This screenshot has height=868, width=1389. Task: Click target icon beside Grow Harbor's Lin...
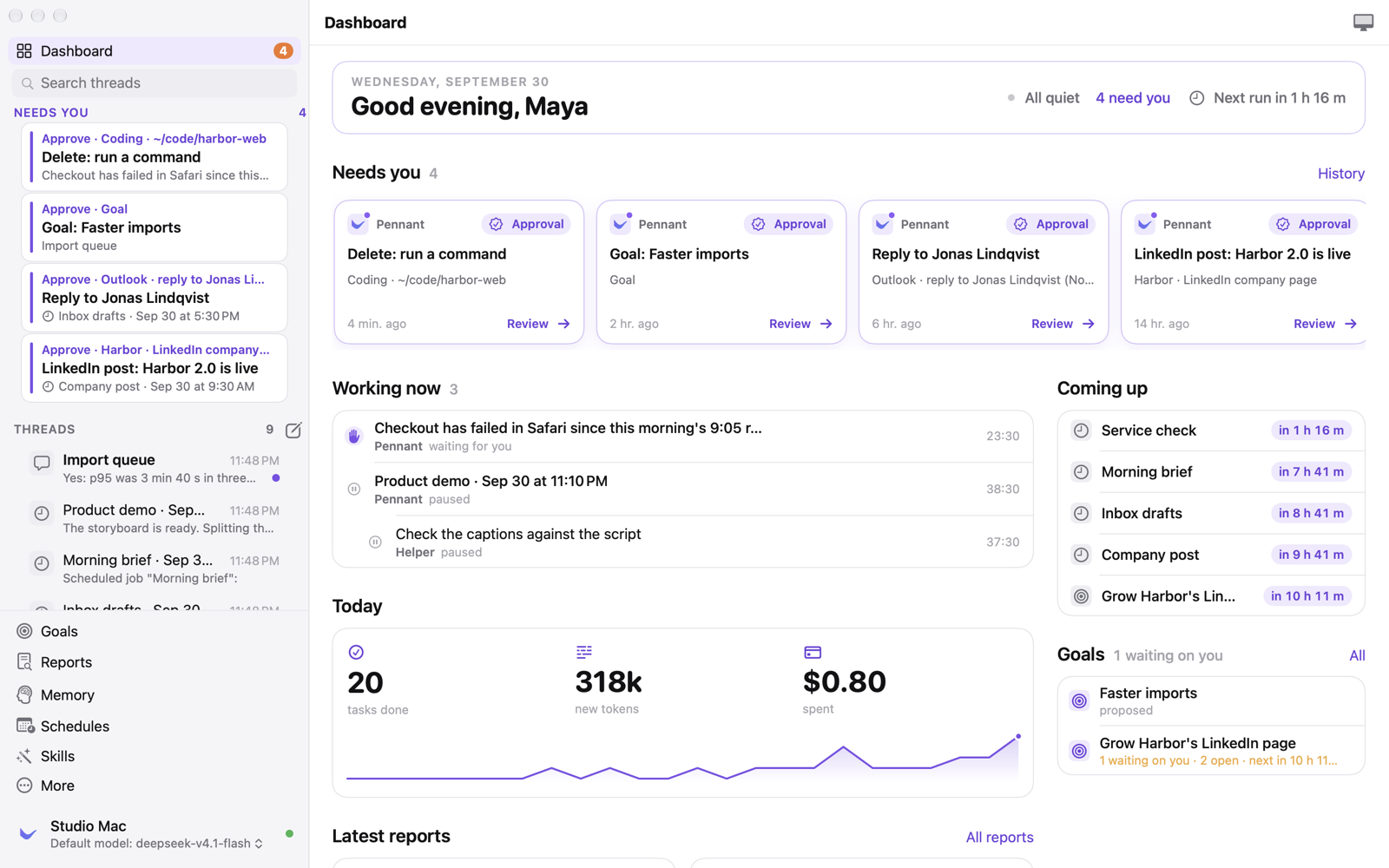pos(1081,596)
